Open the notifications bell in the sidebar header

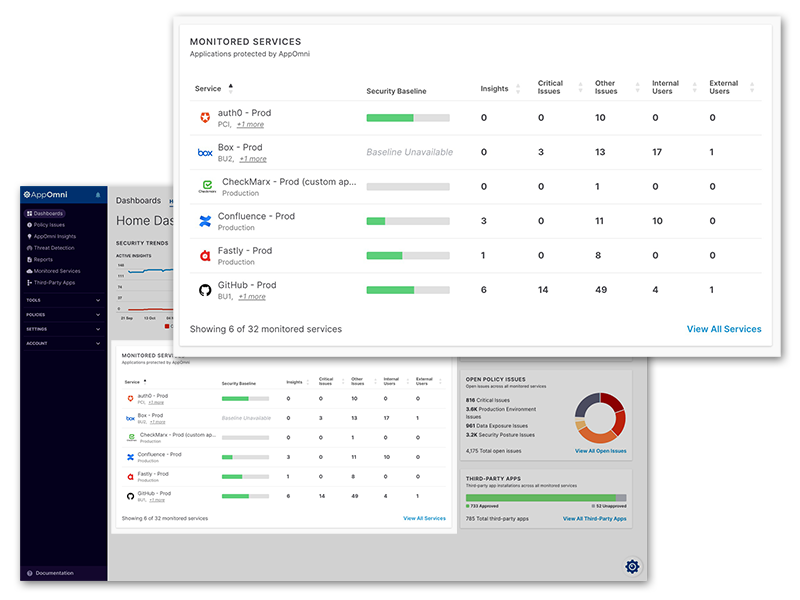point(98,194)
